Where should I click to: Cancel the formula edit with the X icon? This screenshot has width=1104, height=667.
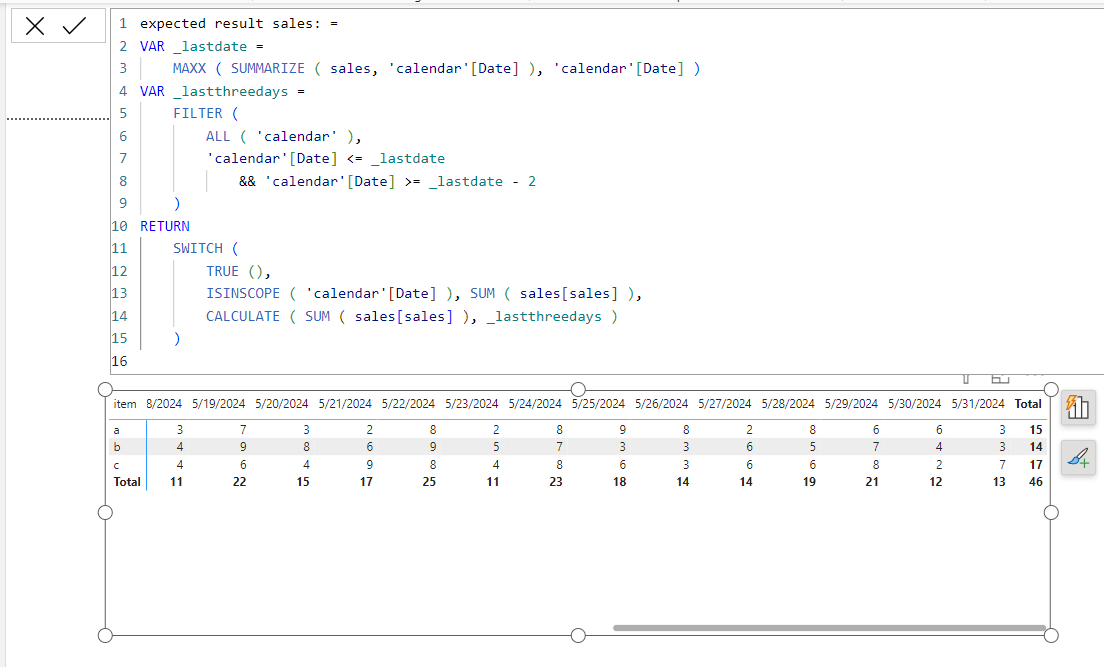pyautogui.click(x=34, y=27)
